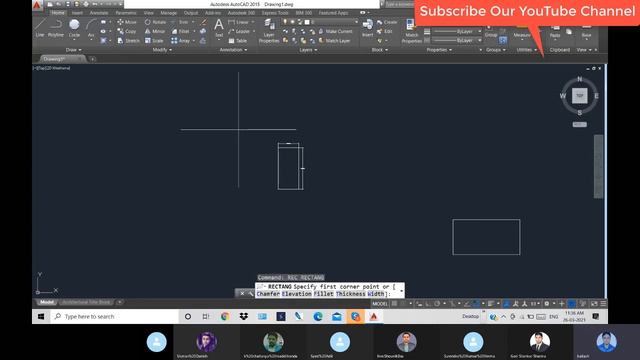Click the Move tool

(x=127, y=22)
